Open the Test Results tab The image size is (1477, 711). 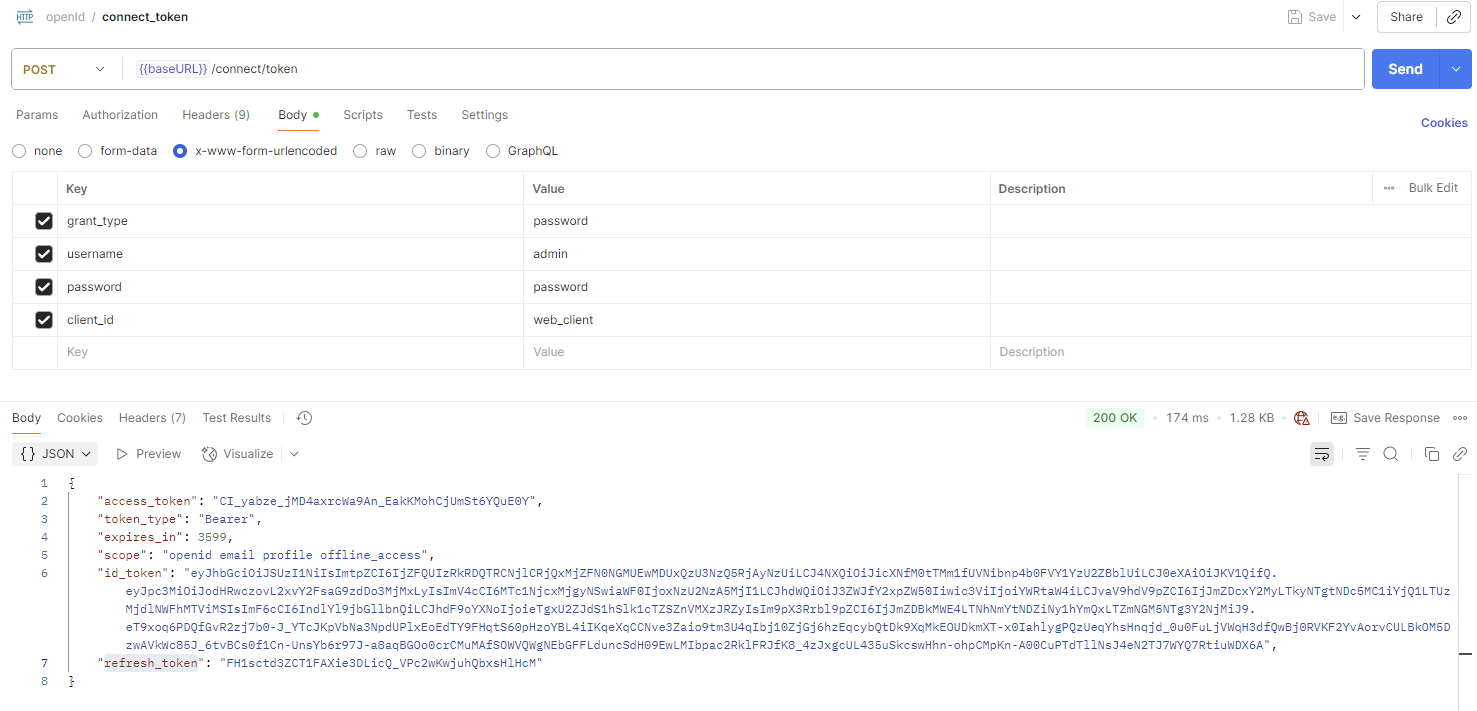(x=237, y=418)
